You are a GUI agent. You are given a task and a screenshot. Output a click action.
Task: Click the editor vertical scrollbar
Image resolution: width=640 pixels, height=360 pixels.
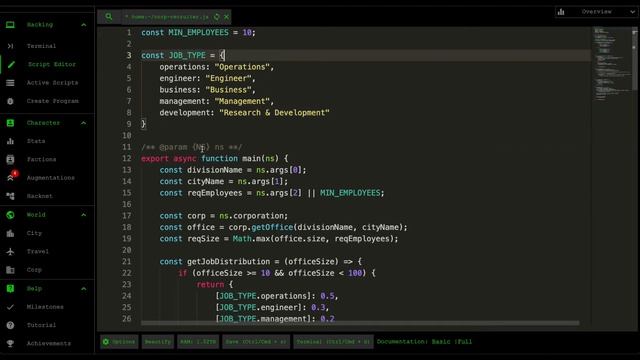click(635, 59)
